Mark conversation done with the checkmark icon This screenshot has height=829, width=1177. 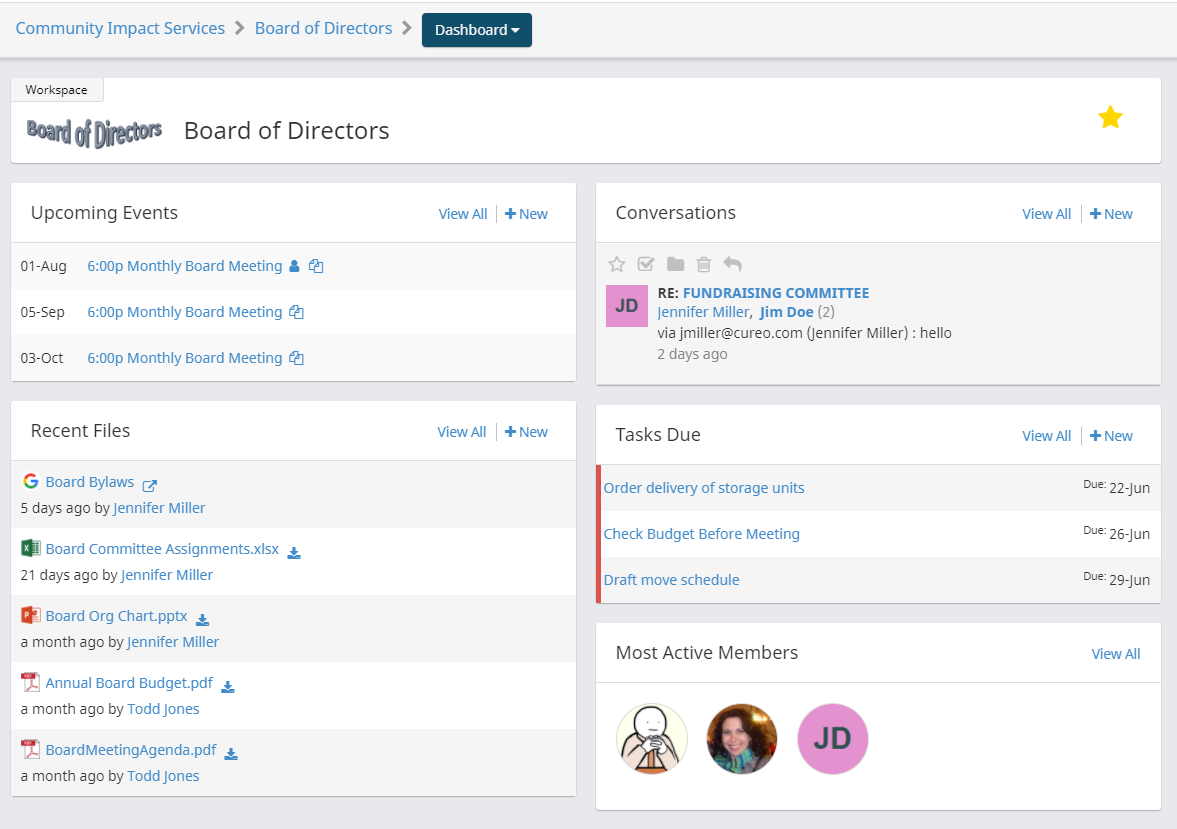pos(646,265)
